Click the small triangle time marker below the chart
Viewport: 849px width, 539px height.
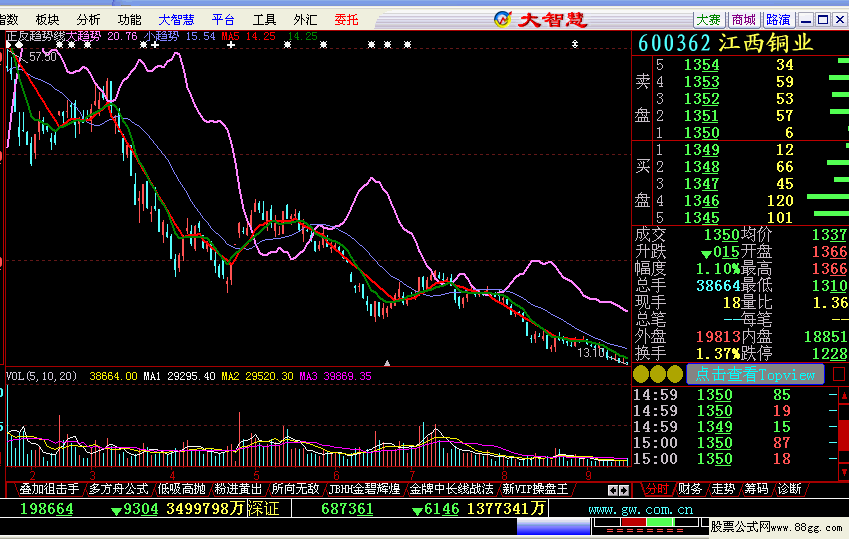pos(387,362)
